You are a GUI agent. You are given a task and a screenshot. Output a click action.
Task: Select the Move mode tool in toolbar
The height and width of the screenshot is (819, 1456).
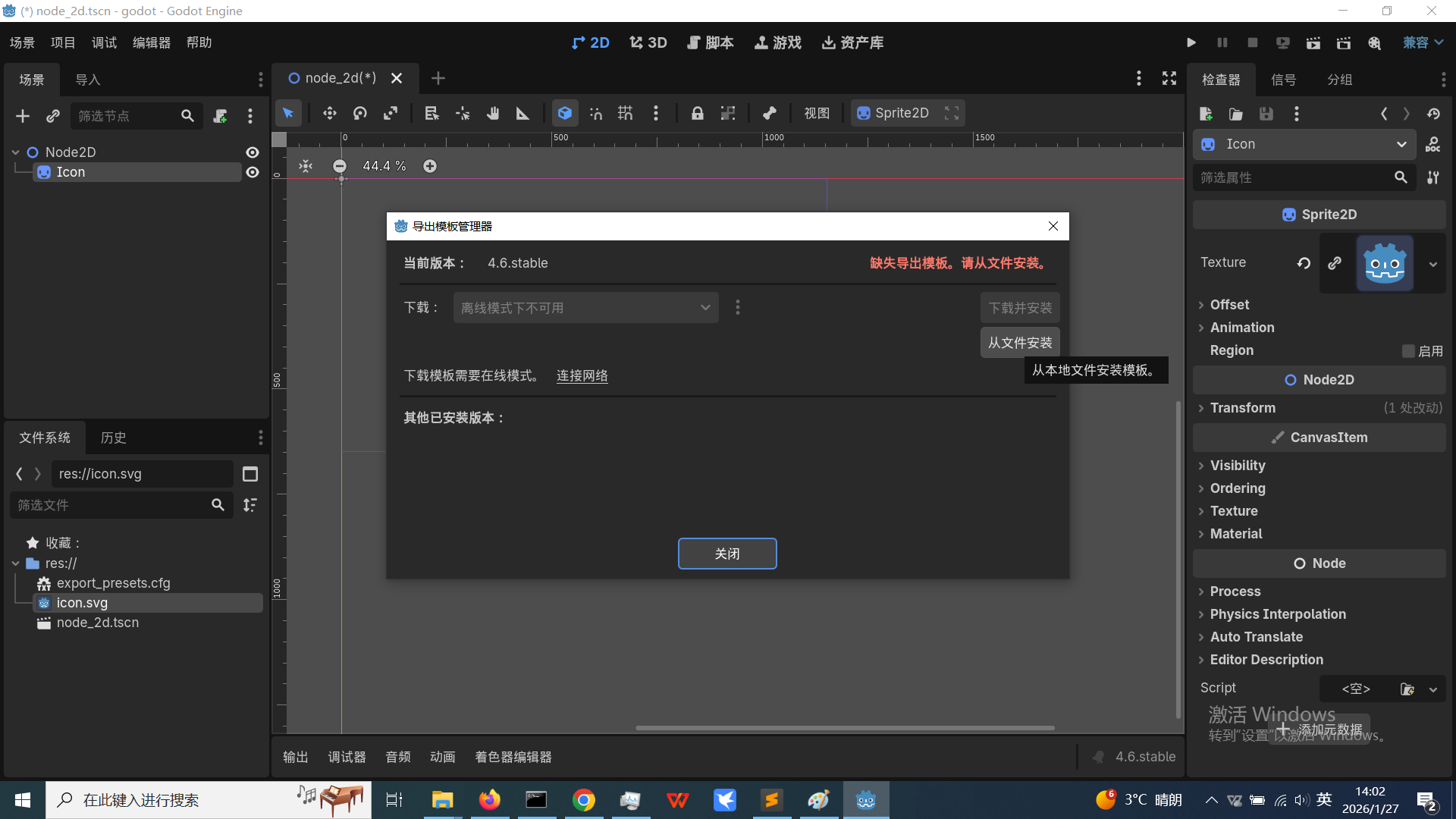329,113
